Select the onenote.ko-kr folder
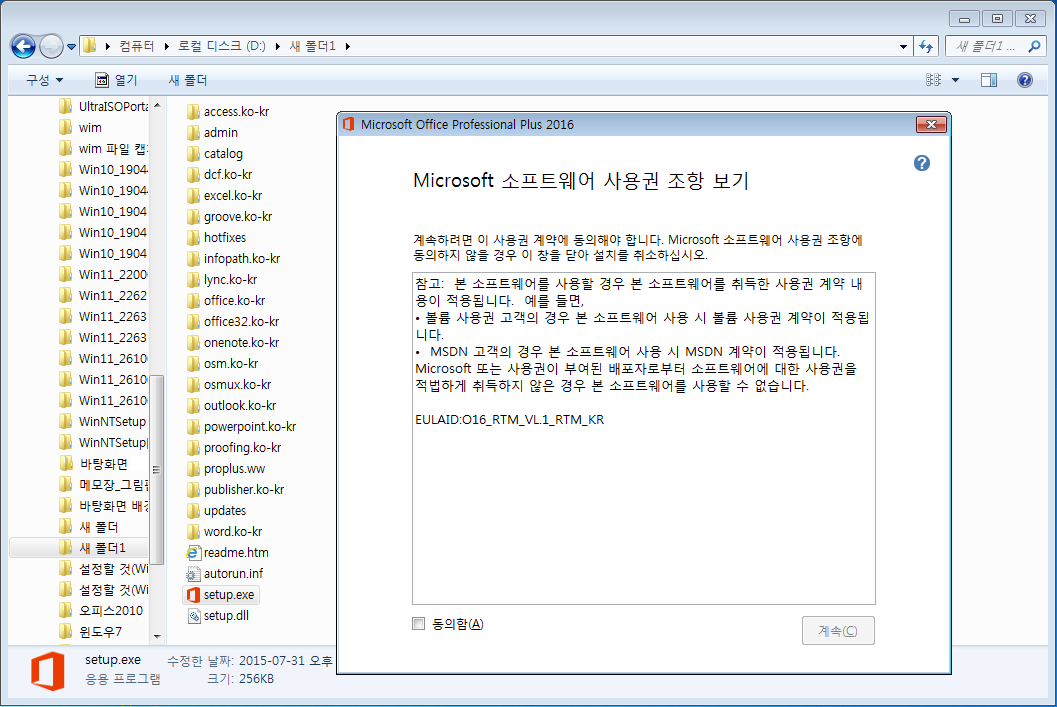The width and height of the screenshot is (1057, 707). pyautogui.click(x=233, y=342)
